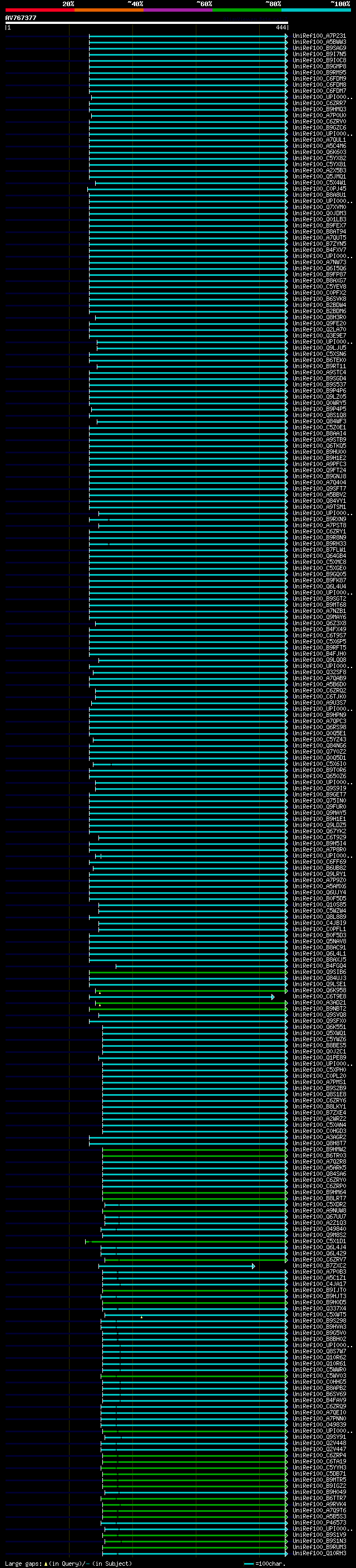Open hit UniRef100_B9SAG9
The image size is (356, 1568).
(319, 48)
